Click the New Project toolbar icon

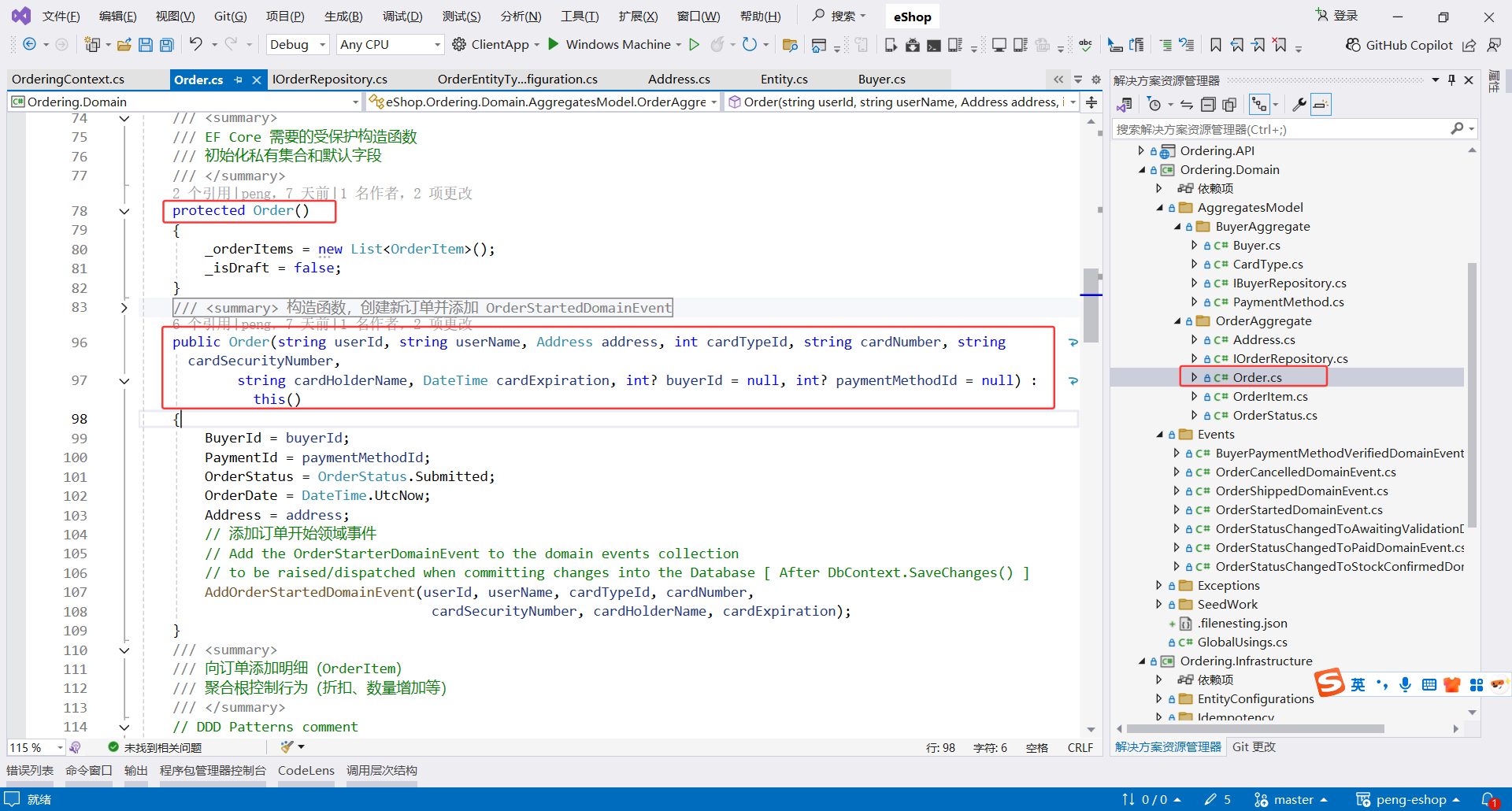click(x=92, y=45)
